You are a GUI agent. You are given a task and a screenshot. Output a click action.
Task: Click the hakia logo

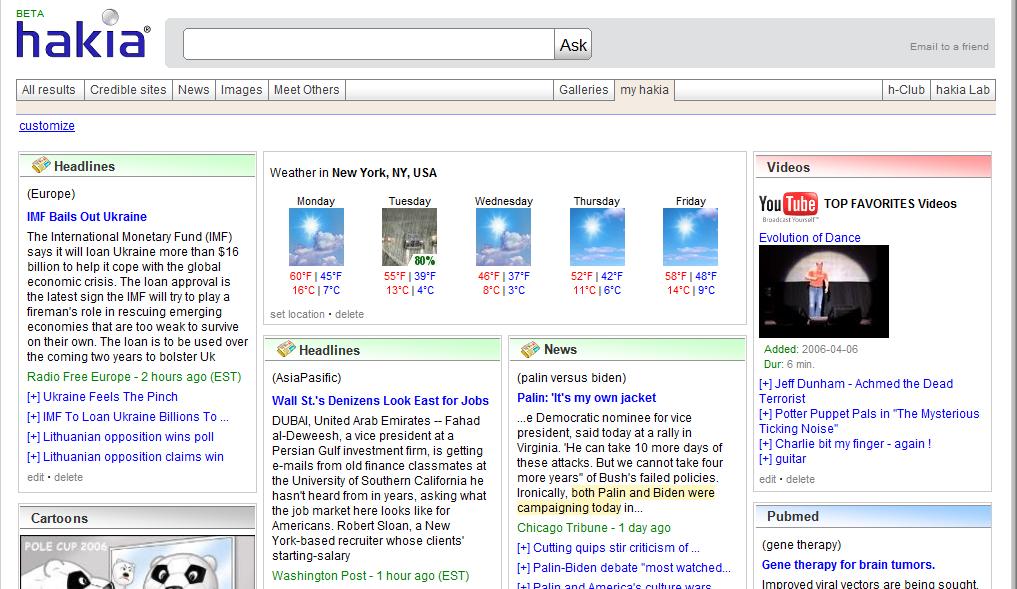pos(82,38)
